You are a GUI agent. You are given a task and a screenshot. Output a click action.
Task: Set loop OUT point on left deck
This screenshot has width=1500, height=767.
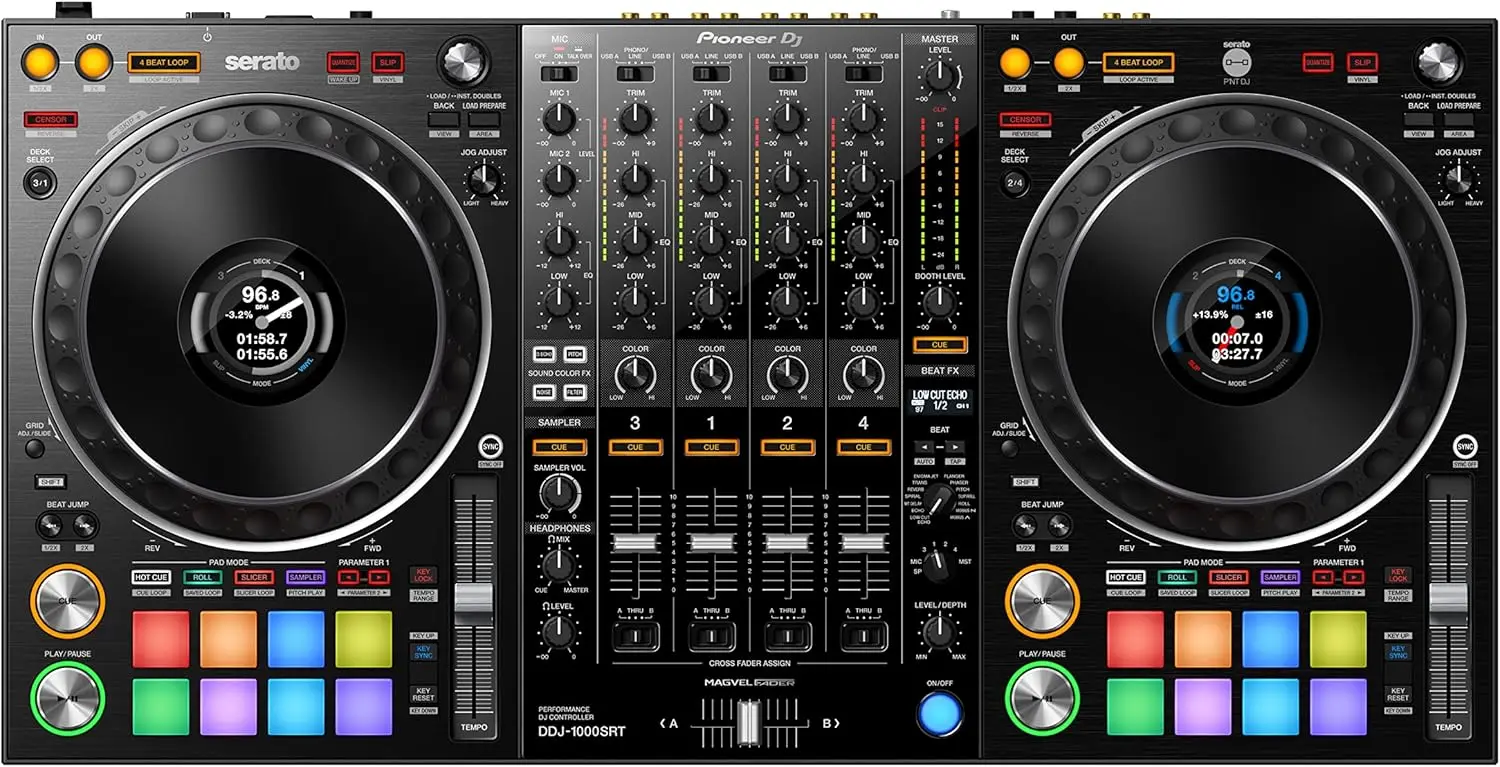click(94, 63)
